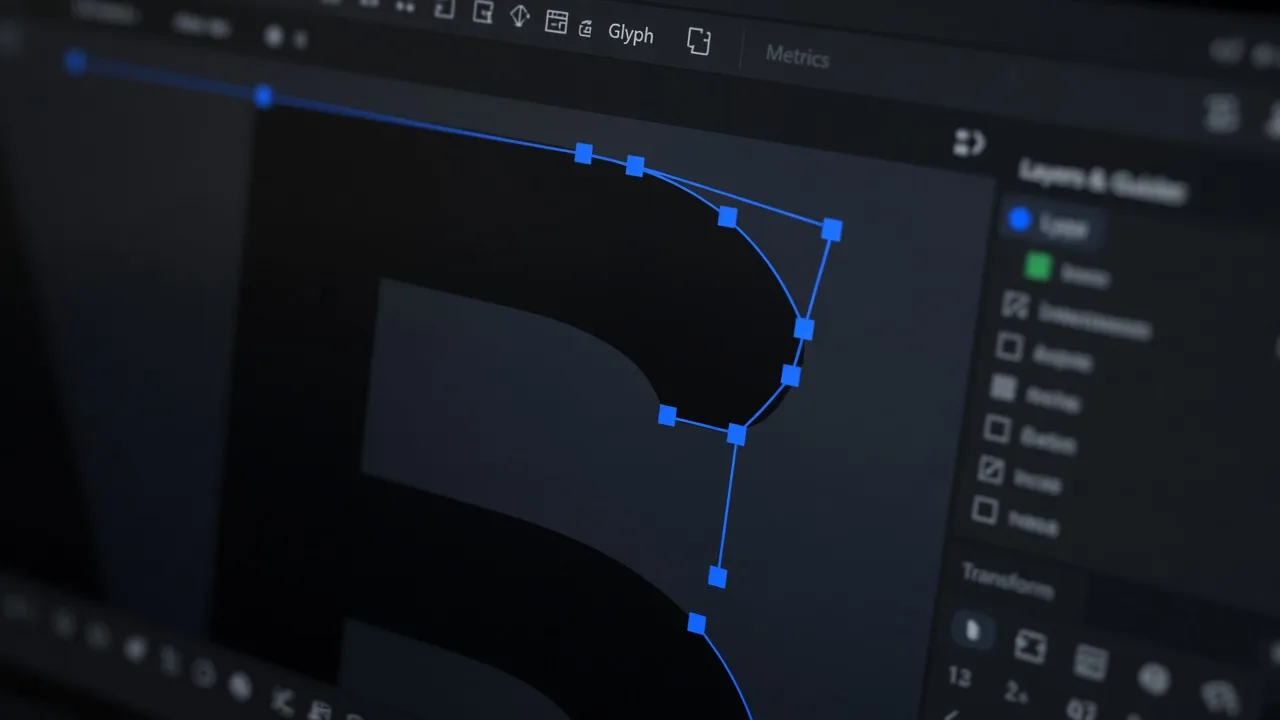Click the "12" value in Transform panel
The width and height of the screenshot is (1280, 720).
959,677
